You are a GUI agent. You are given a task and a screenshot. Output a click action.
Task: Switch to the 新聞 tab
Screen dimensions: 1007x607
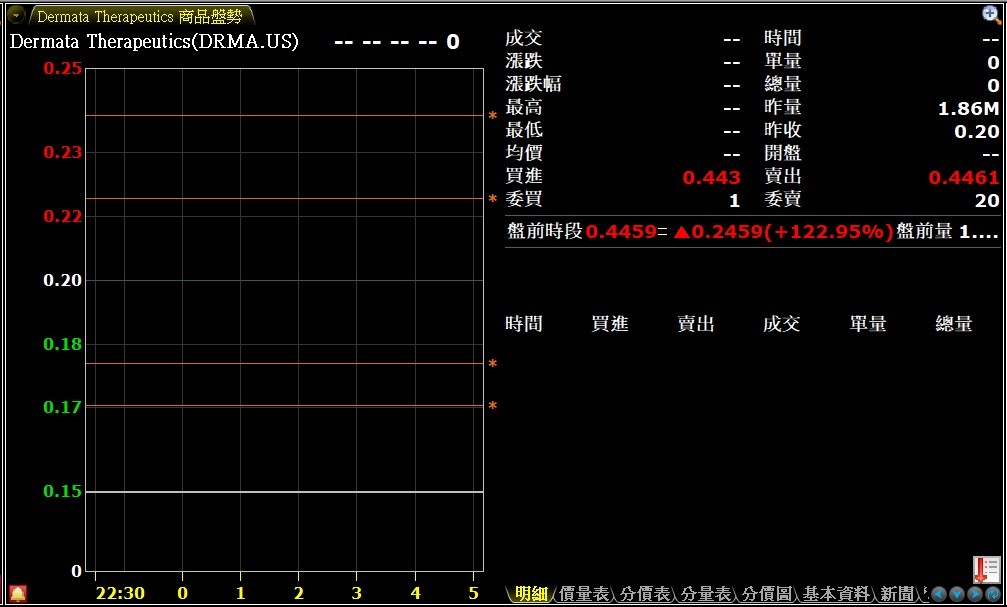point(897,594)
